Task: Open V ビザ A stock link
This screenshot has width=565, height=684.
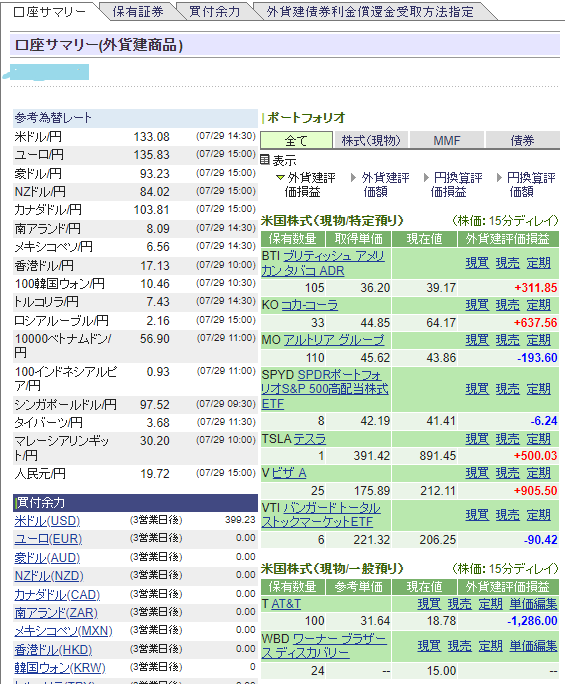Action: pyautogui.click(x=289, y=473)
